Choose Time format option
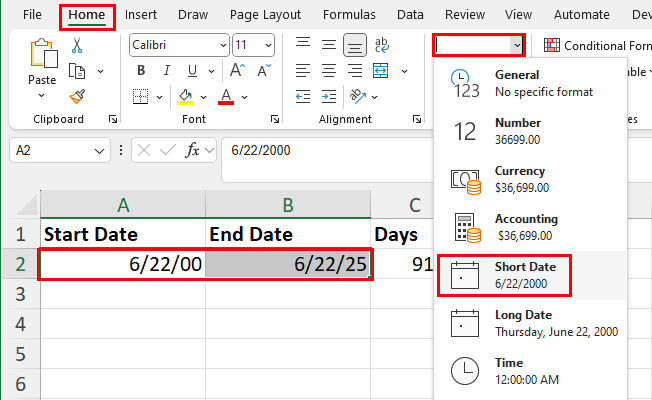 point(531,371)
